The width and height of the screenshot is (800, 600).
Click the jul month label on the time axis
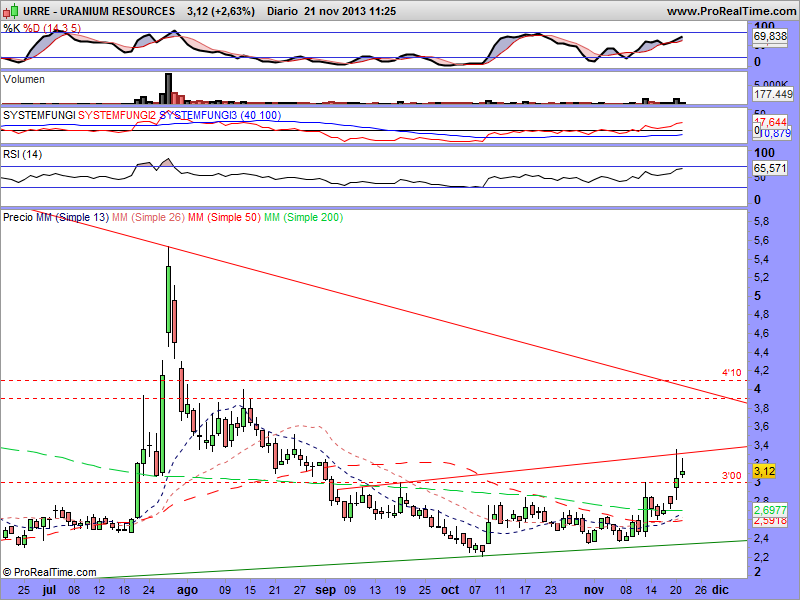tap(49, 590)
